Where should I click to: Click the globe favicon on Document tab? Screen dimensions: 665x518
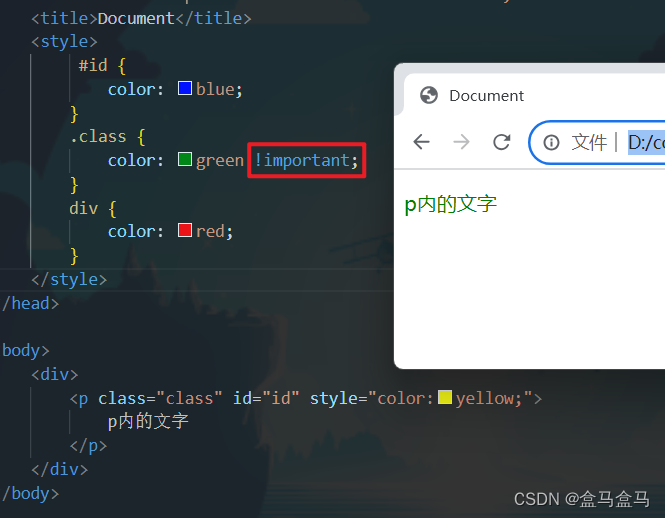429,95
